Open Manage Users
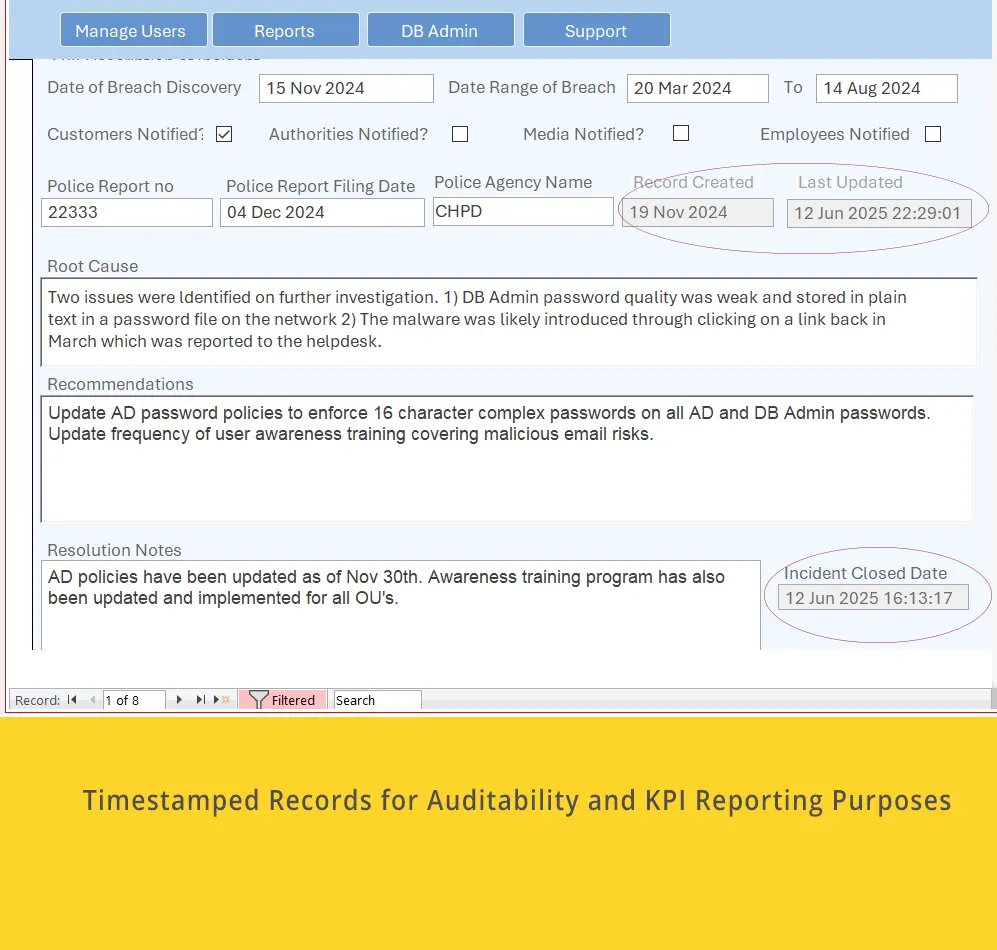The image size is (997, 950). [x=133, y=29]
